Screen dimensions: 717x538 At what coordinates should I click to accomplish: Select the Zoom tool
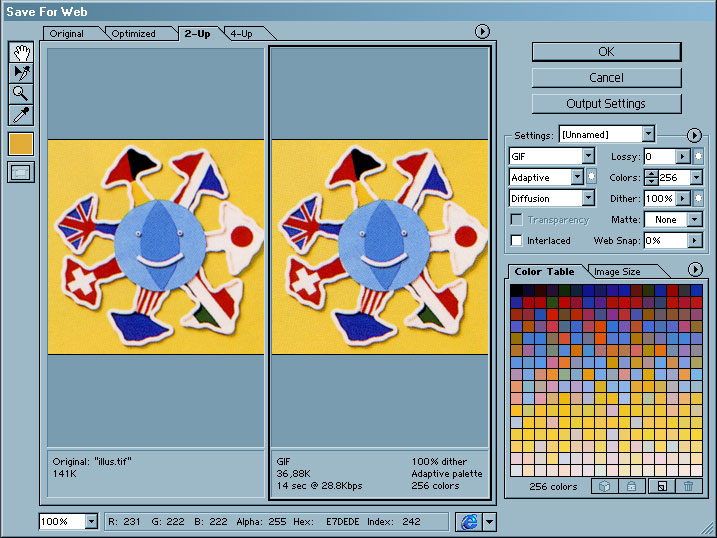click(x=21, y=93)
